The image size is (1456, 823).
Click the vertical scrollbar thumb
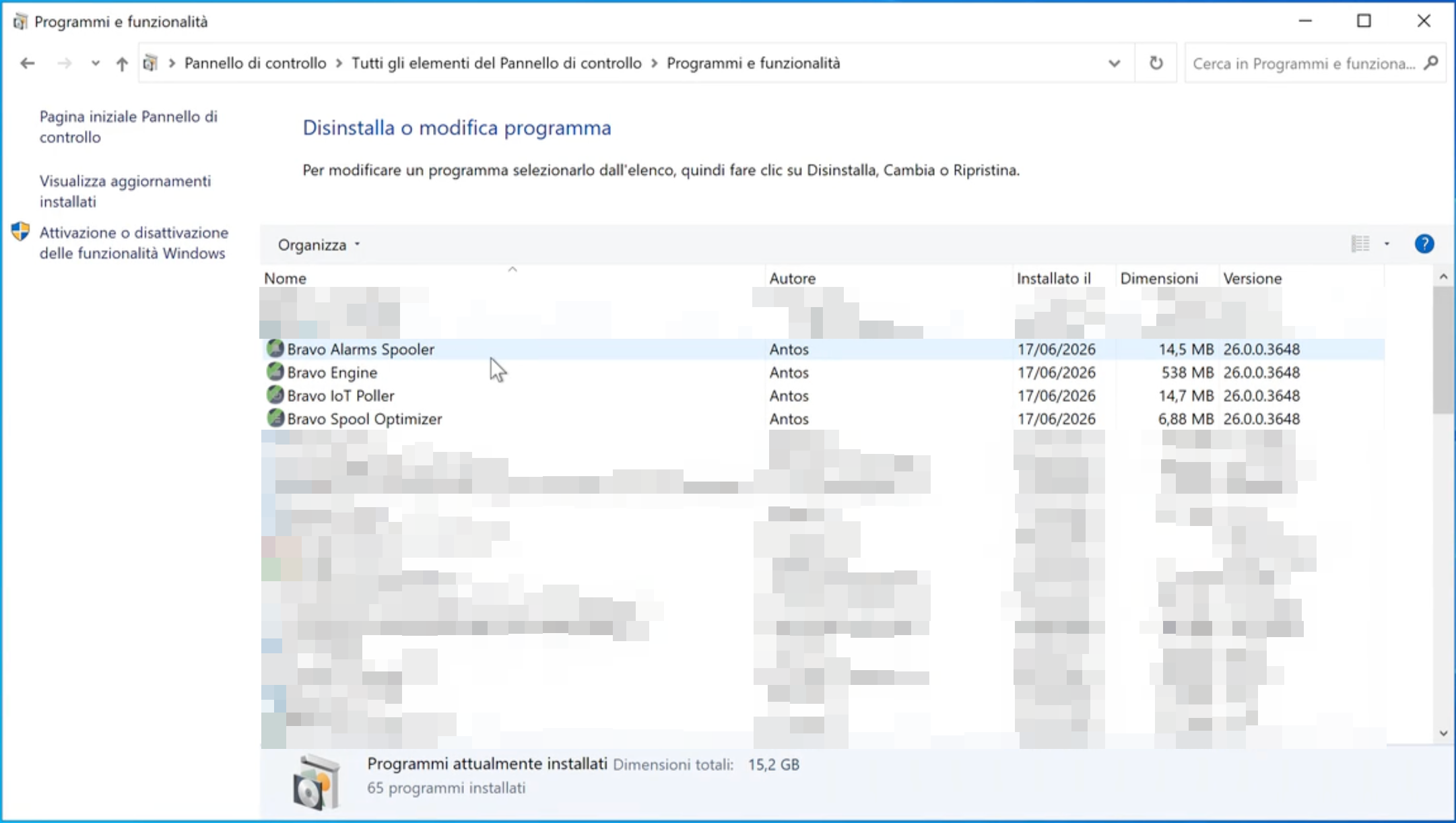click(x=1443, y=350)
